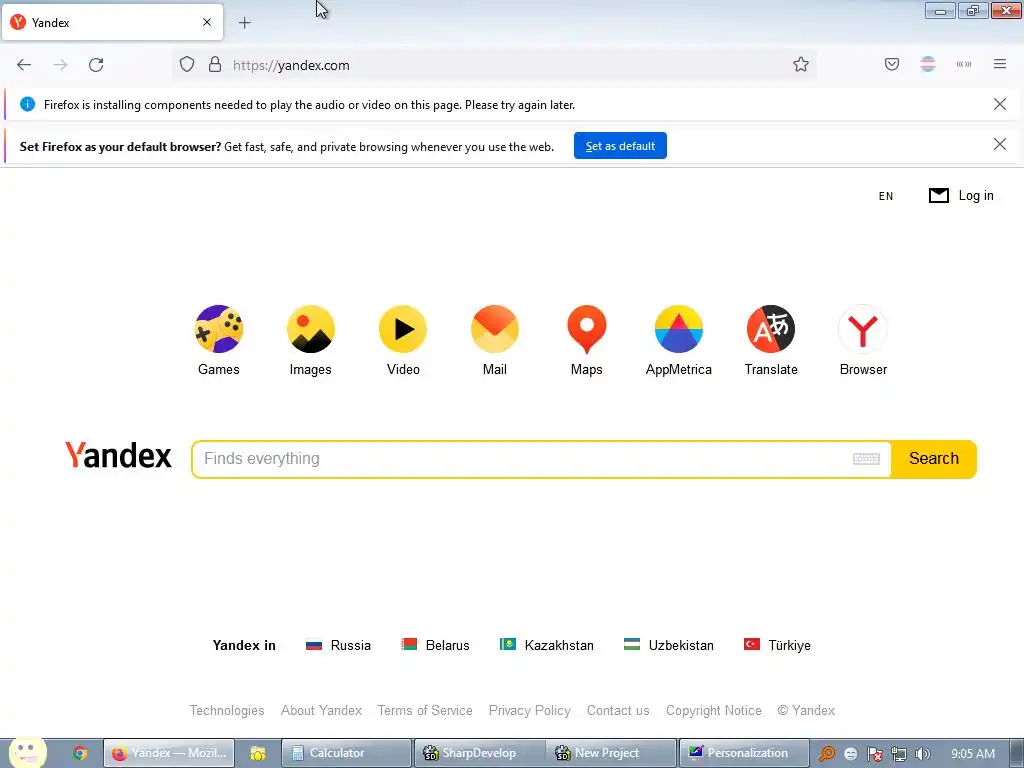Open Yandex Games service icon
The width and height of the screenshot is (1024, 768).
[218, 329]
